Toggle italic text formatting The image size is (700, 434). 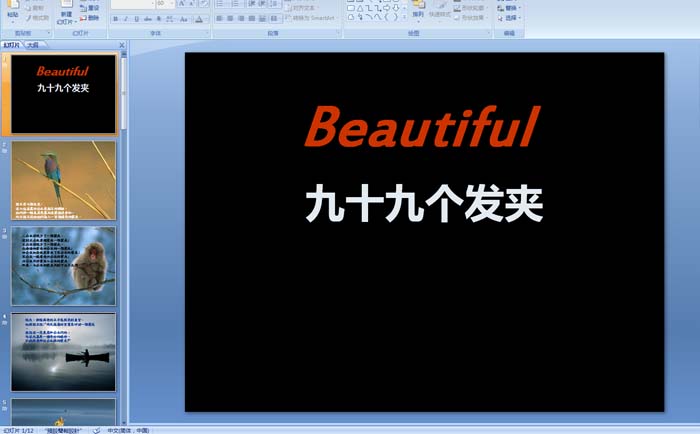pos(126,18)
